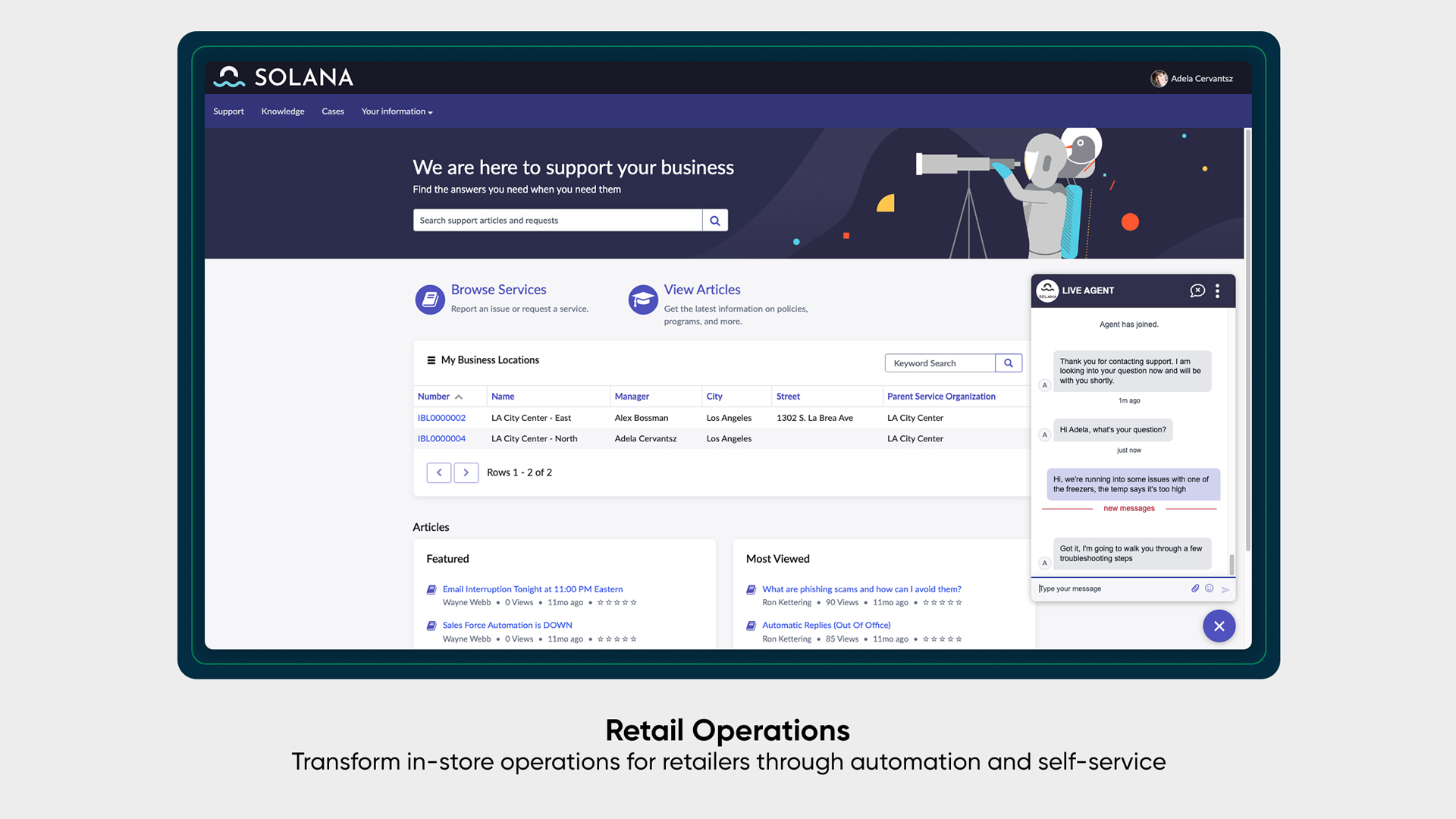Send the chat message with arrow icon

click(1225, 589)
